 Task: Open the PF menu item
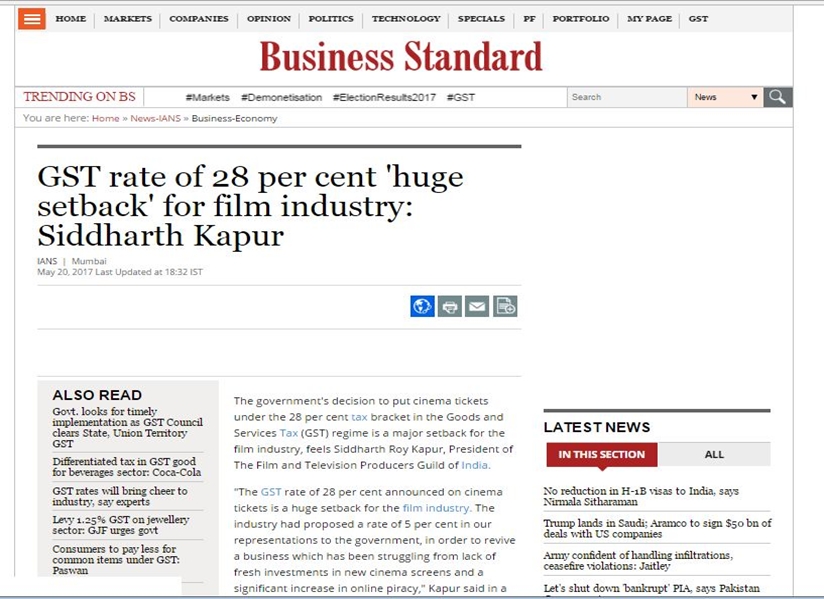[529, 19]
